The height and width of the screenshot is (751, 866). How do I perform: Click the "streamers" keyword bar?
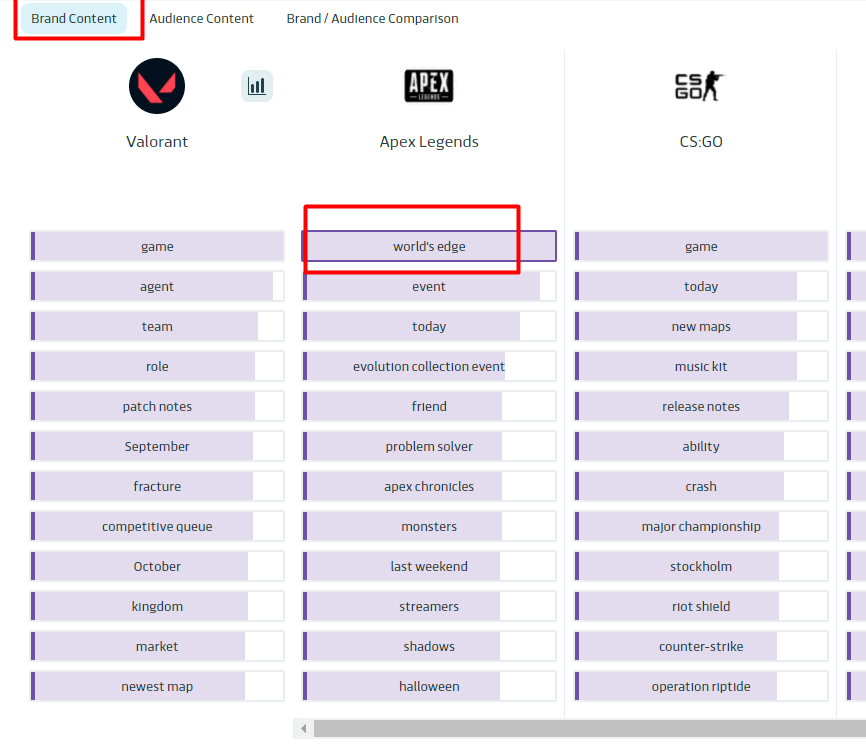pyautogui.click(x=429, y=606)
